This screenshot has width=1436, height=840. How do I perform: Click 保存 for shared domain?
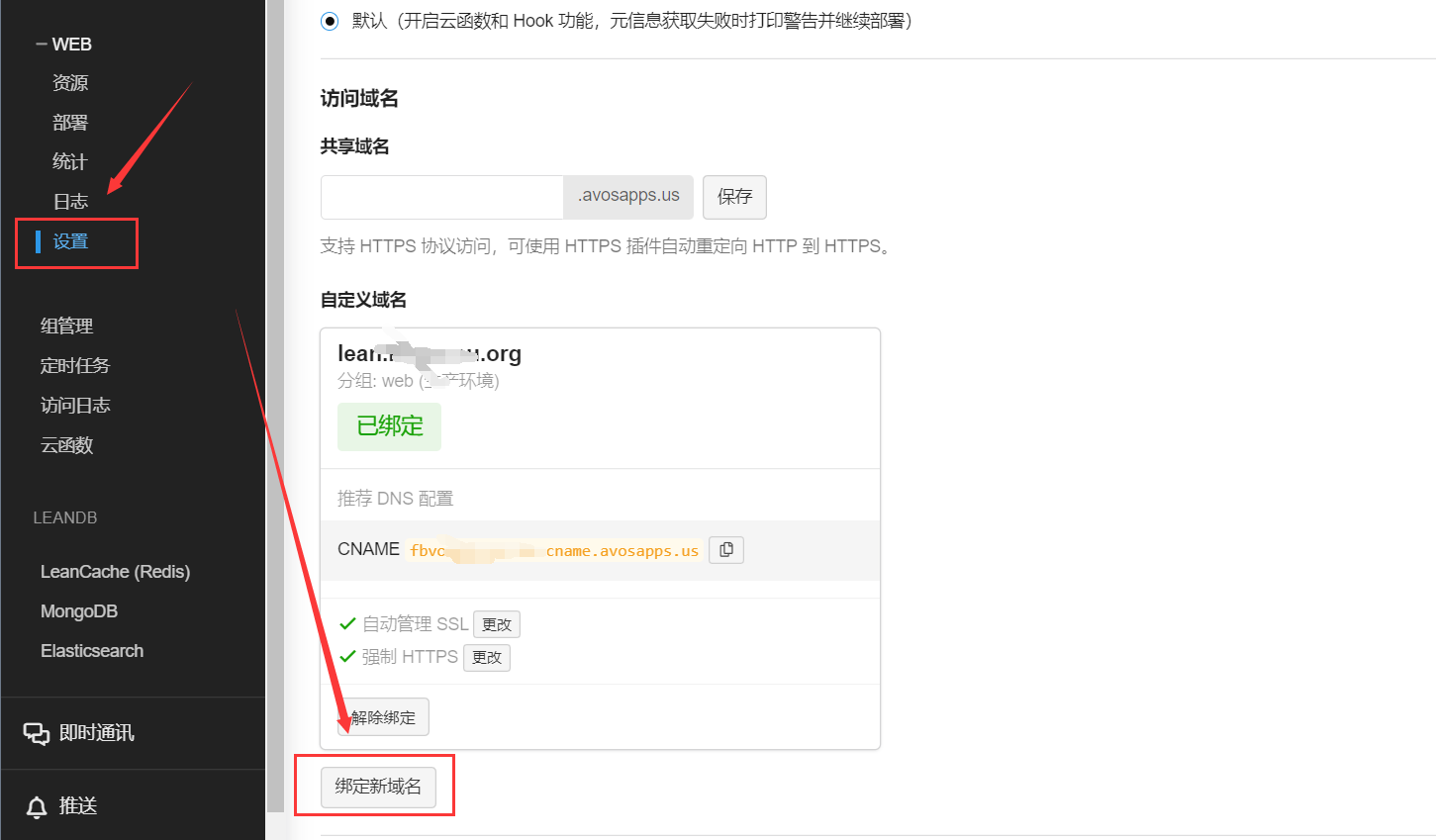[734, 197]
